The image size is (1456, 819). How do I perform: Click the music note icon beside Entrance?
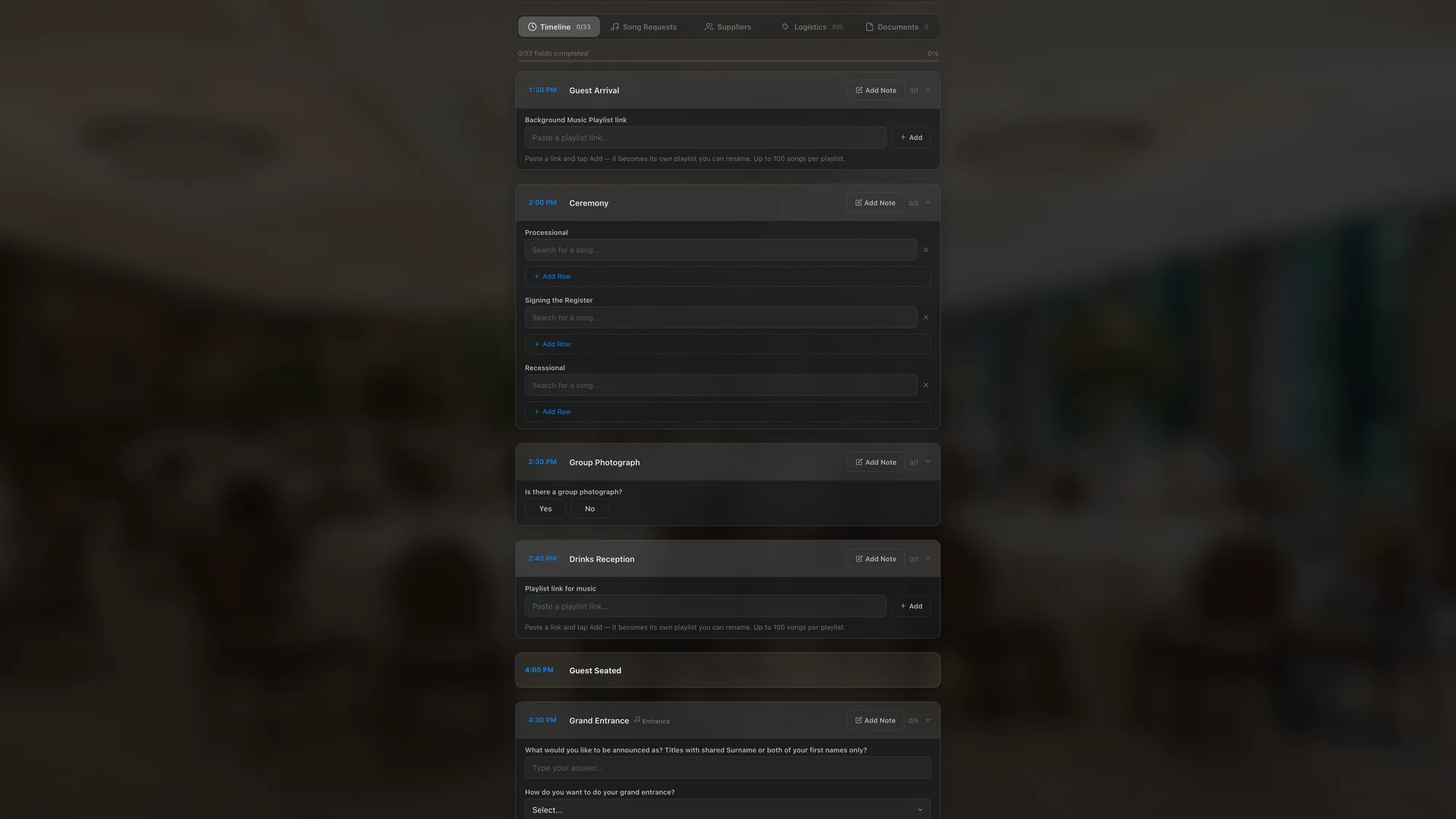(x=637, y=720)
